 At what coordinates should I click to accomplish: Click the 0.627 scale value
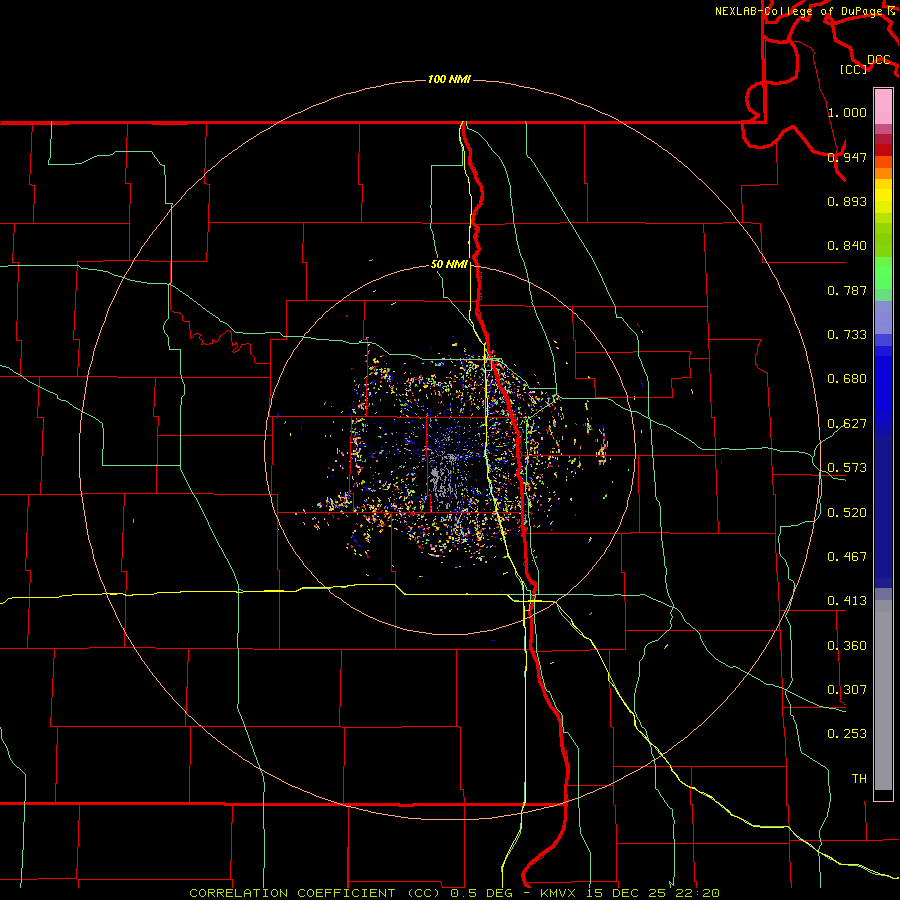tap(847, 424)
